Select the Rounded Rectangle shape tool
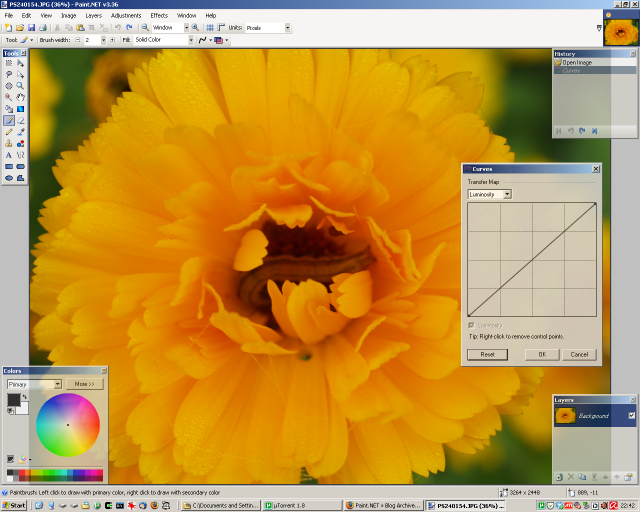Viewport: 640px width, 512px height. 20,167
